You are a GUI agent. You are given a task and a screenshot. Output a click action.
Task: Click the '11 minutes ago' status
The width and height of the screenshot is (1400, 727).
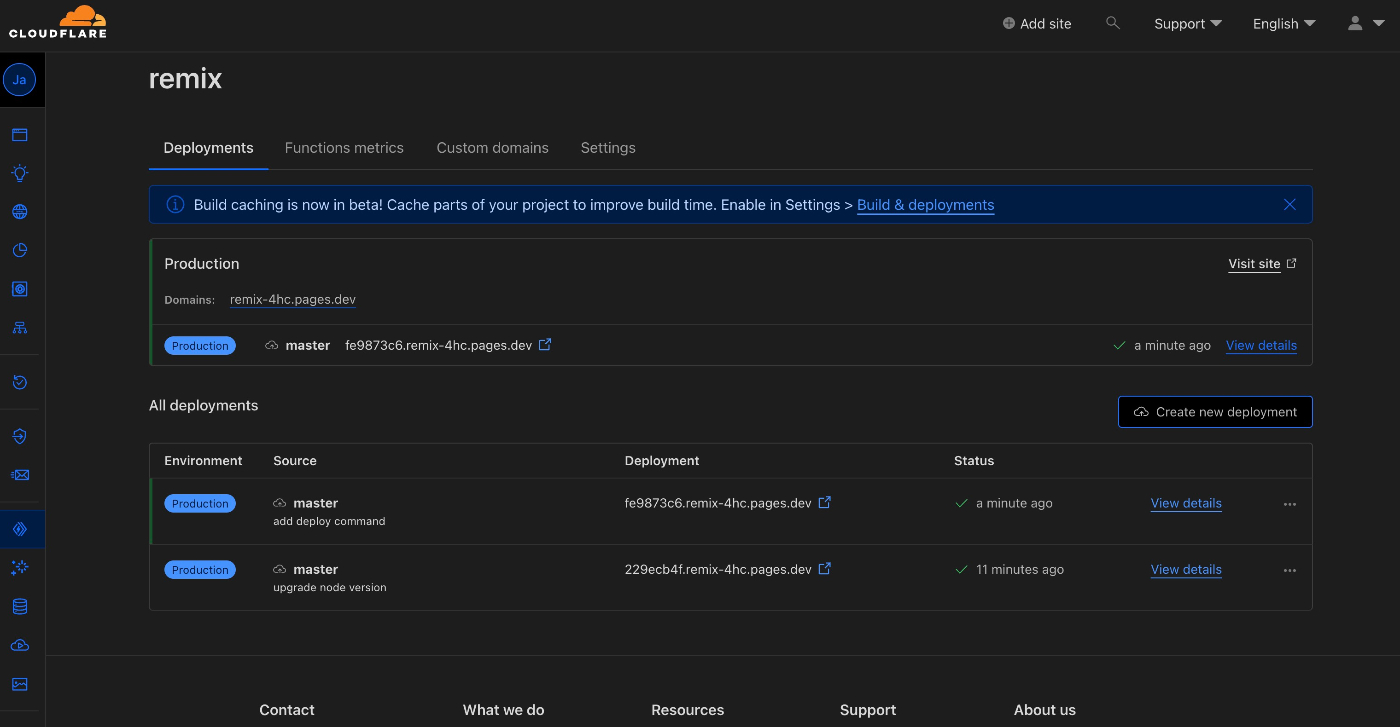(x=1020, y=570)
